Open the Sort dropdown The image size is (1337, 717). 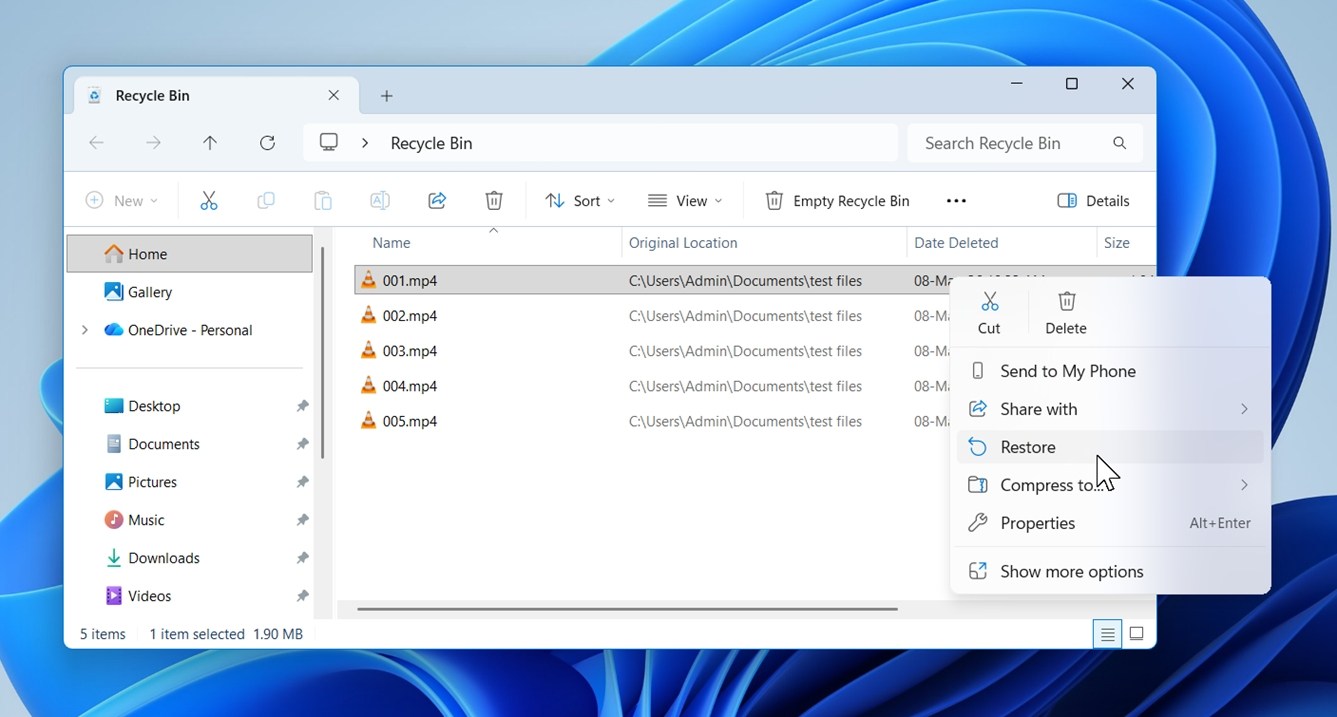click(x=580, y=201)
